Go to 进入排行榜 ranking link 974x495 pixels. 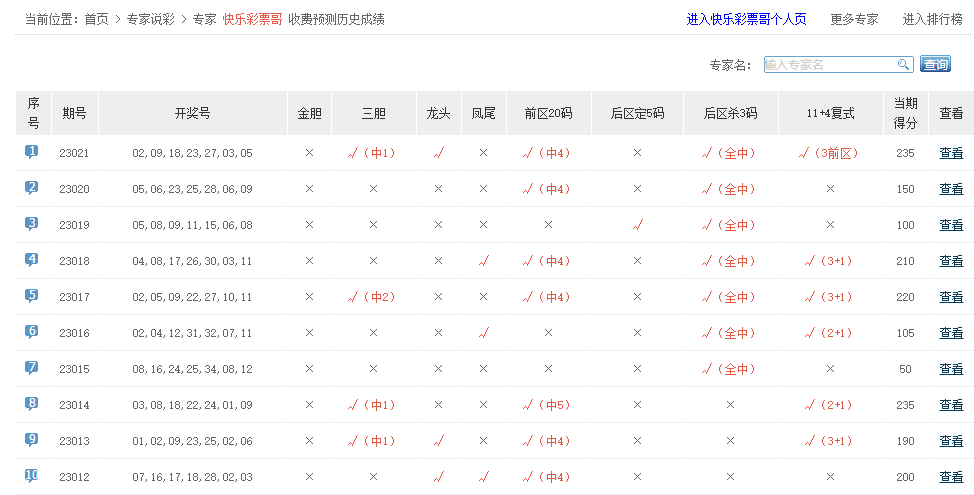click(x=933, y=19)
